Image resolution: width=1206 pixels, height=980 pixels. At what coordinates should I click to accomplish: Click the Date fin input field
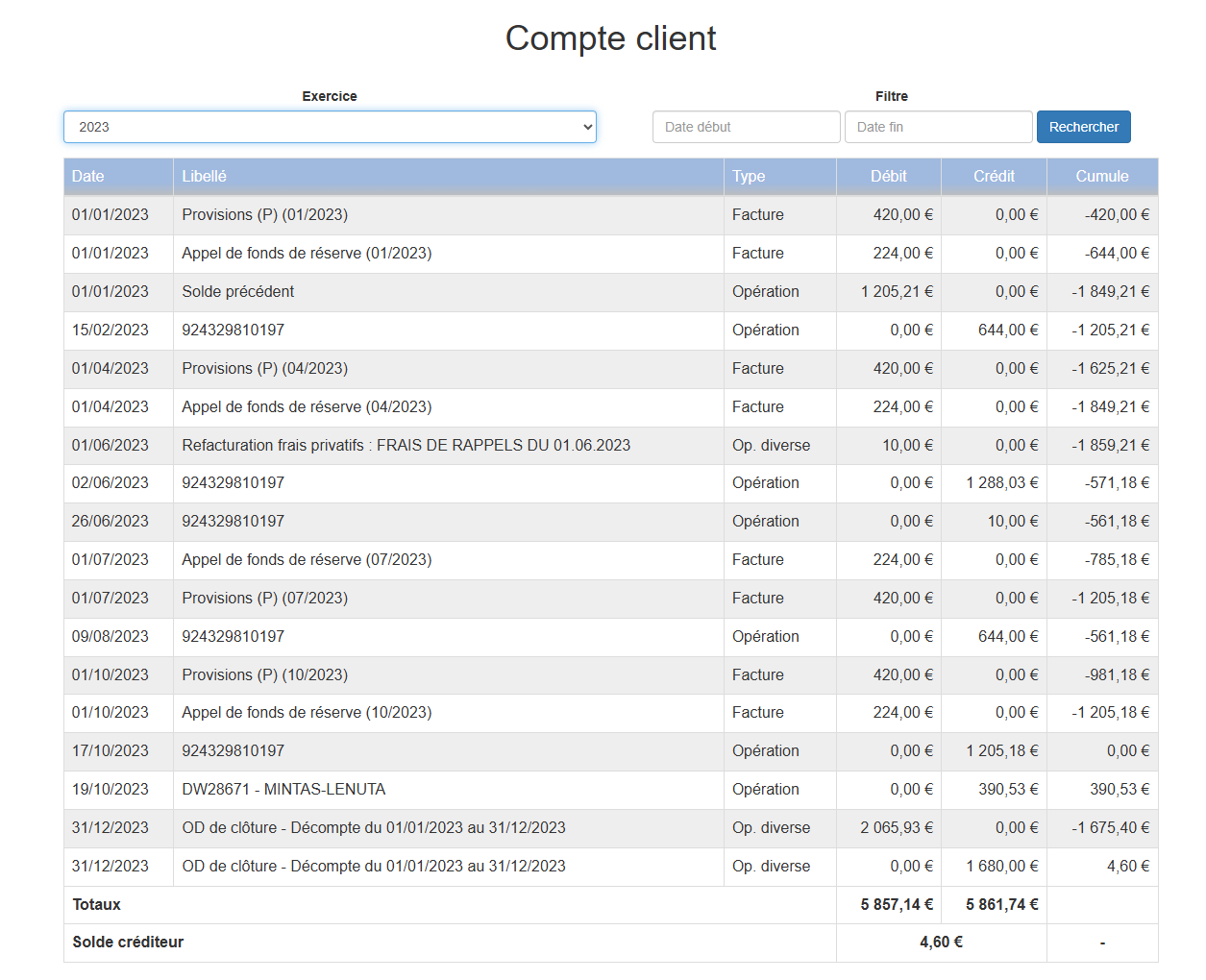point(938,127)
